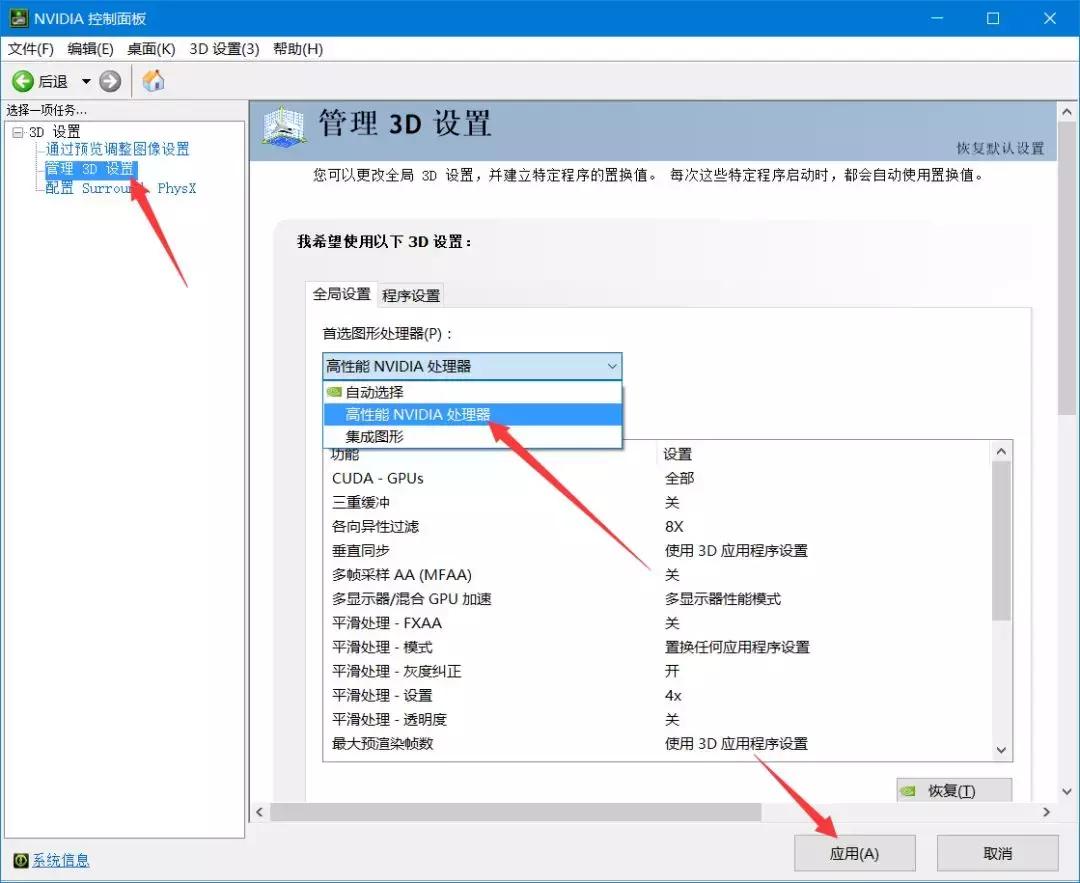Click the home icon in the toolbar
Viewport: 1080px width, 883px height.
click(x=153, y=81)
